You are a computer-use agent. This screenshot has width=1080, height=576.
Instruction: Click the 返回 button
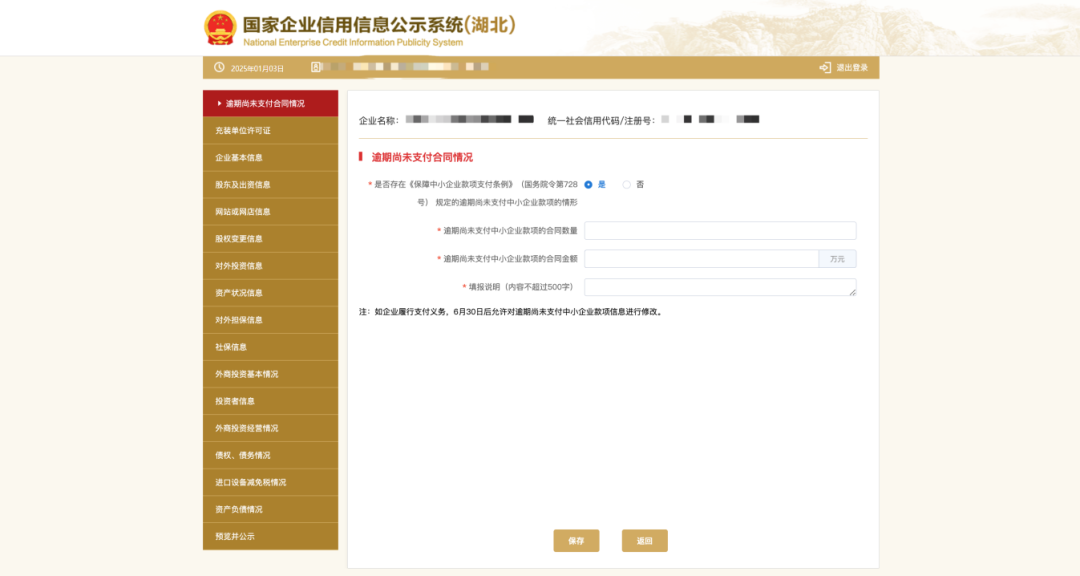pos(645,541)
